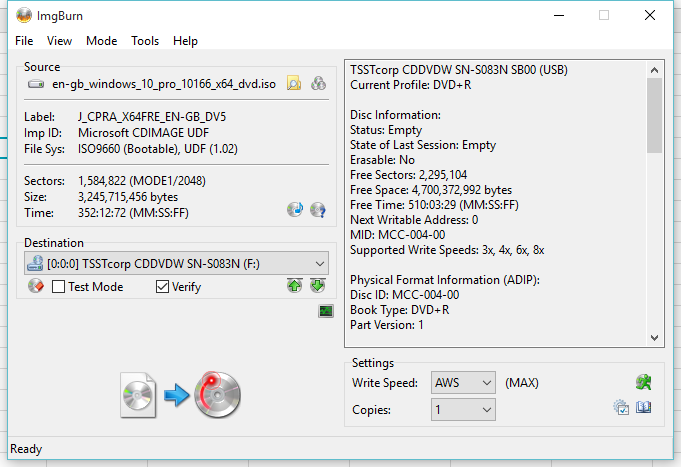Play the source image sound icon
681x467 pixels.
[x=295, y=210]
